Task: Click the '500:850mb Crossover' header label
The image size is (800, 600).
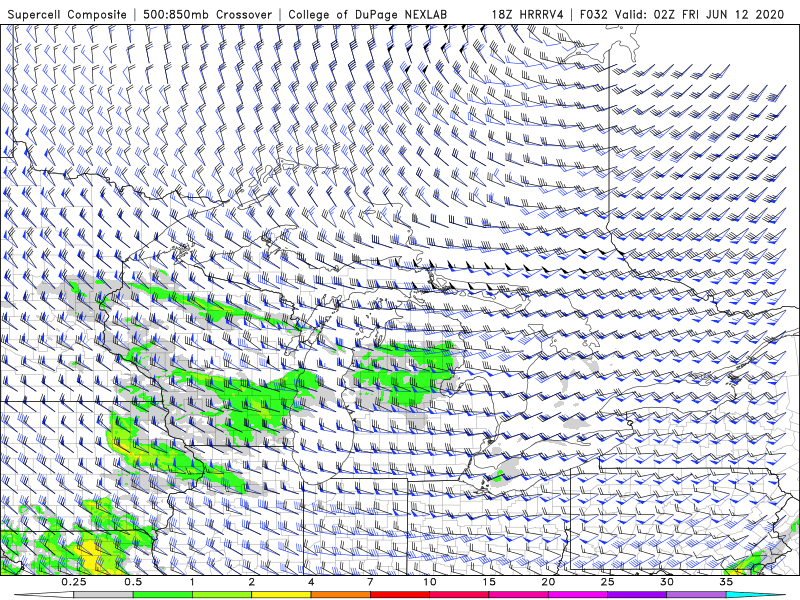Action: click(x=207, y=14)
